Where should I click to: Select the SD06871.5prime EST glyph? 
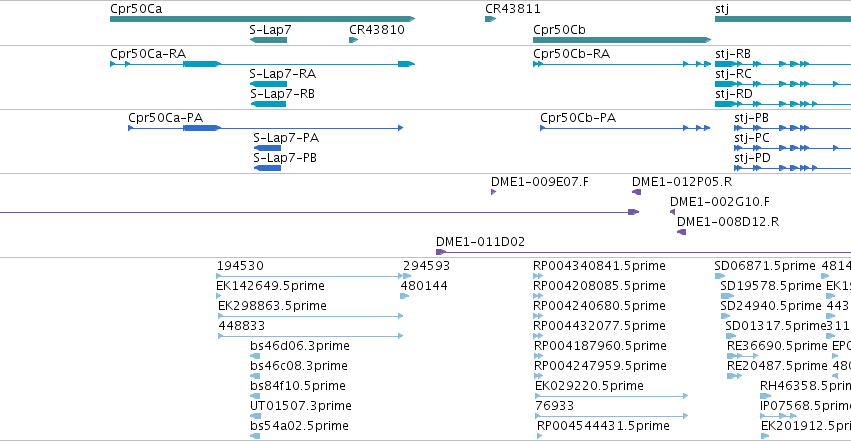720,276
